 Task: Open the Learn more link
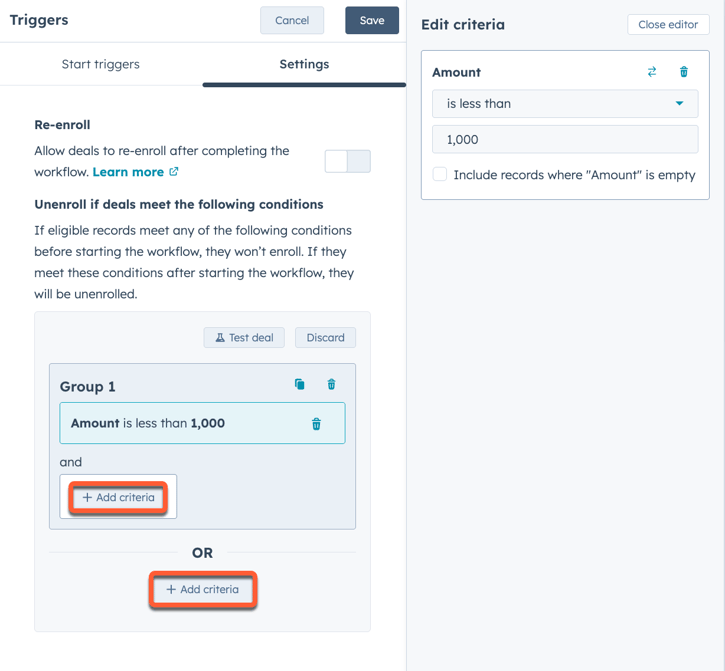(128, 172)
